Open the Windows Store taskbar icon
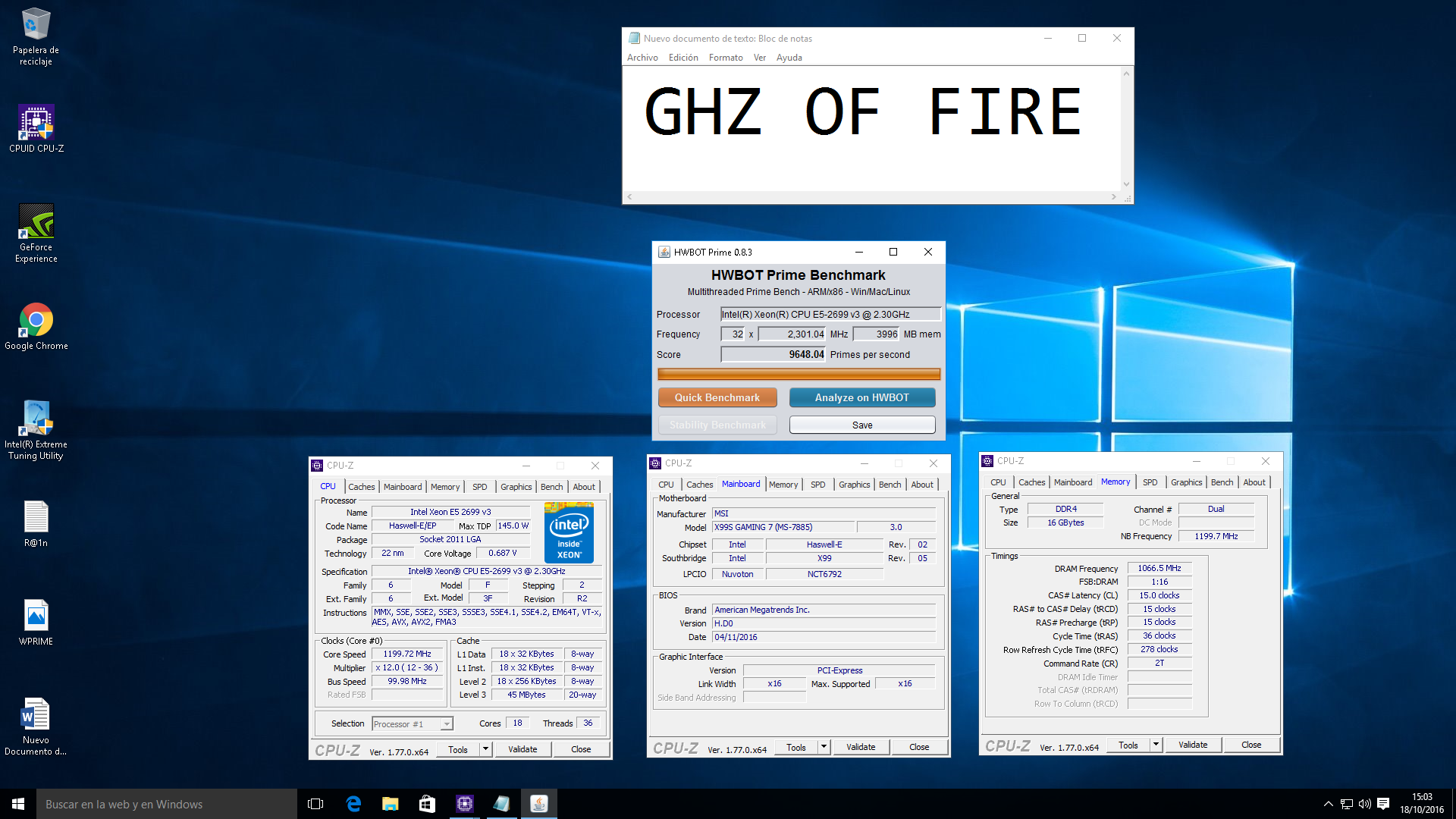 tap(427, 804)
